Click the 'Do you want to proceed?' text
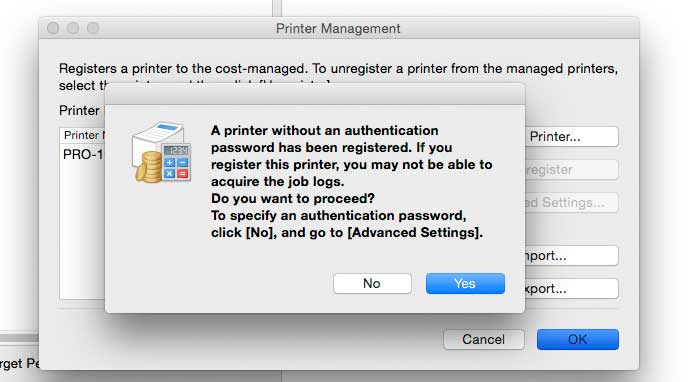Screen dimensions: 688x382 pos(293,198)
